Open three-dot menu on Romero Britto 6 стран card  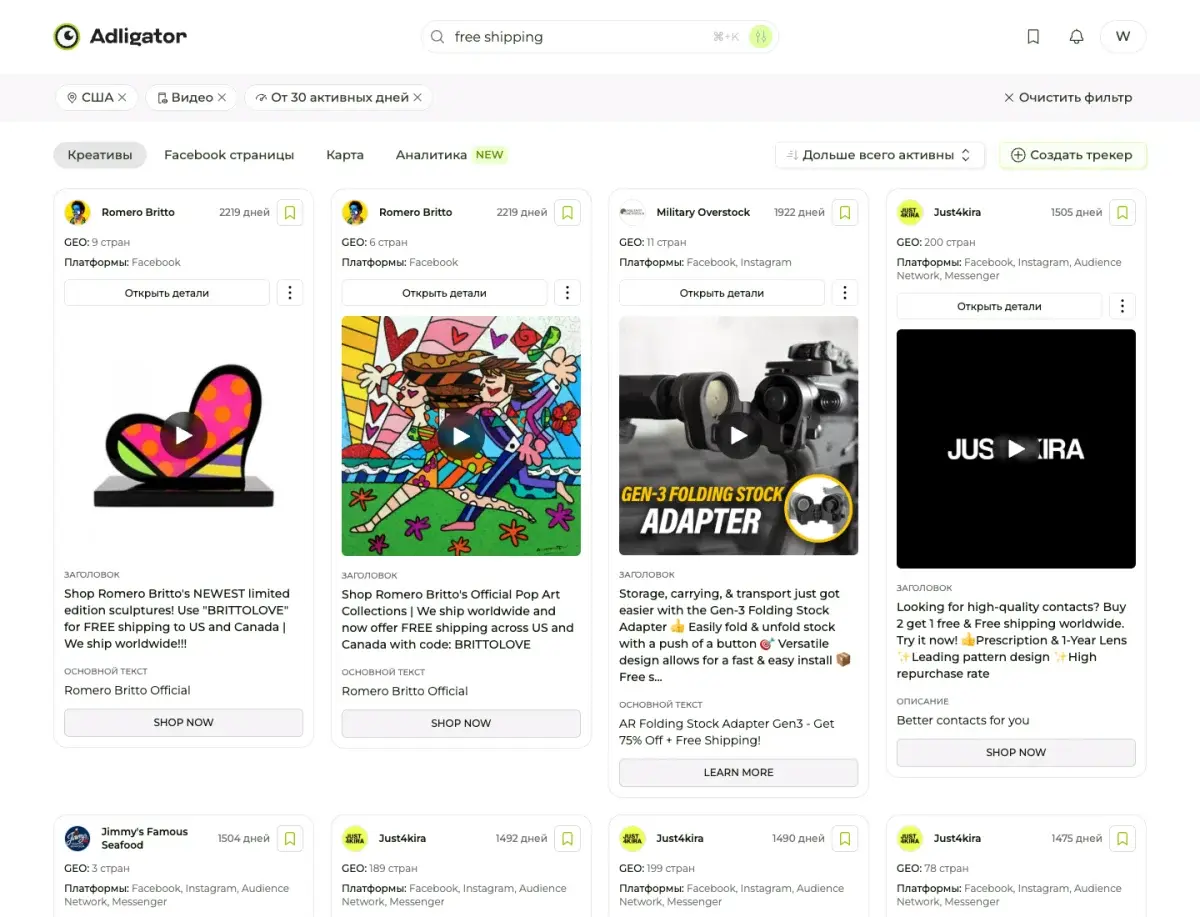pos(567,293)
